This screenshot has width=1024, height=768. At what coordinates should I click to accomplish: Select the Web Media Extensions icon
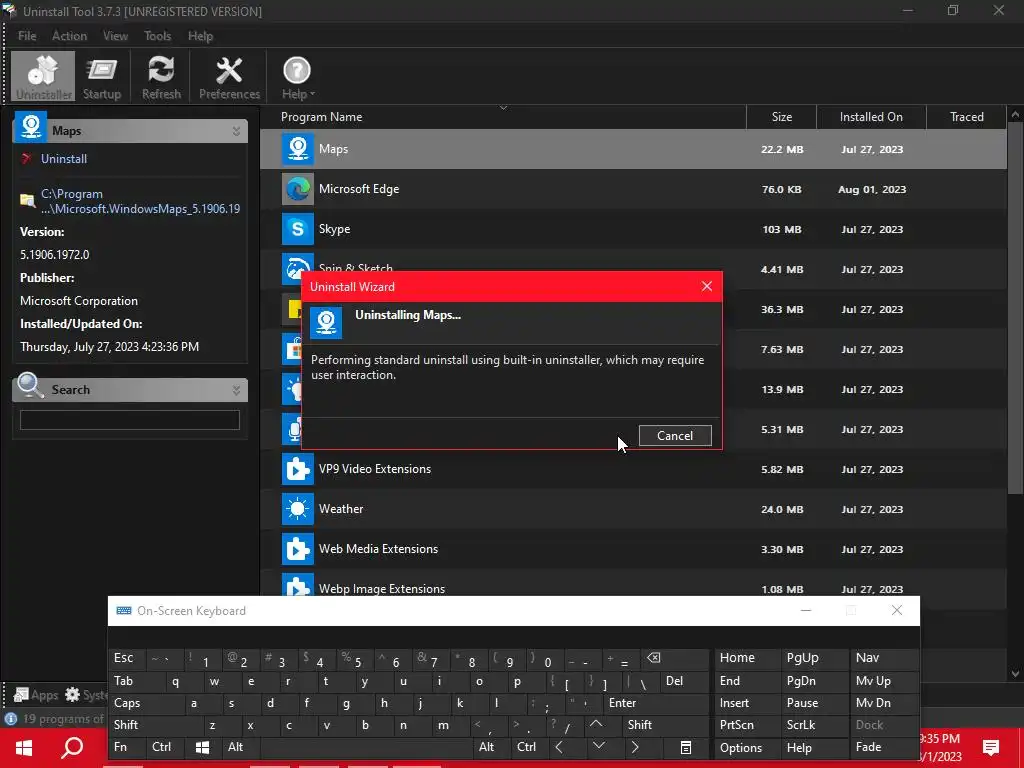pyautogui.click(x=297, y=549)
